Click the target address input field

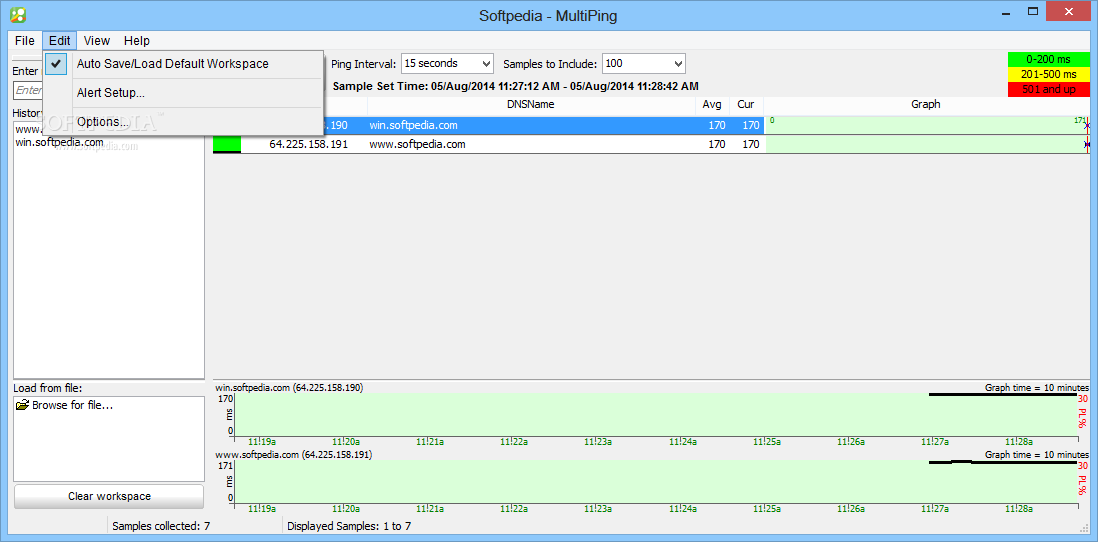[28, 90]
